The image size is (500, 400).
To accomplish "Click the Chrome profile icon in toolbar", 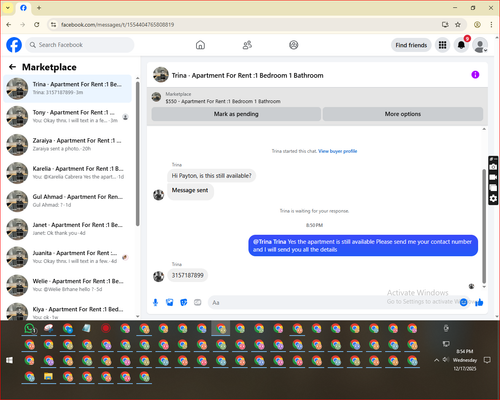I will (x=477, y=24).
